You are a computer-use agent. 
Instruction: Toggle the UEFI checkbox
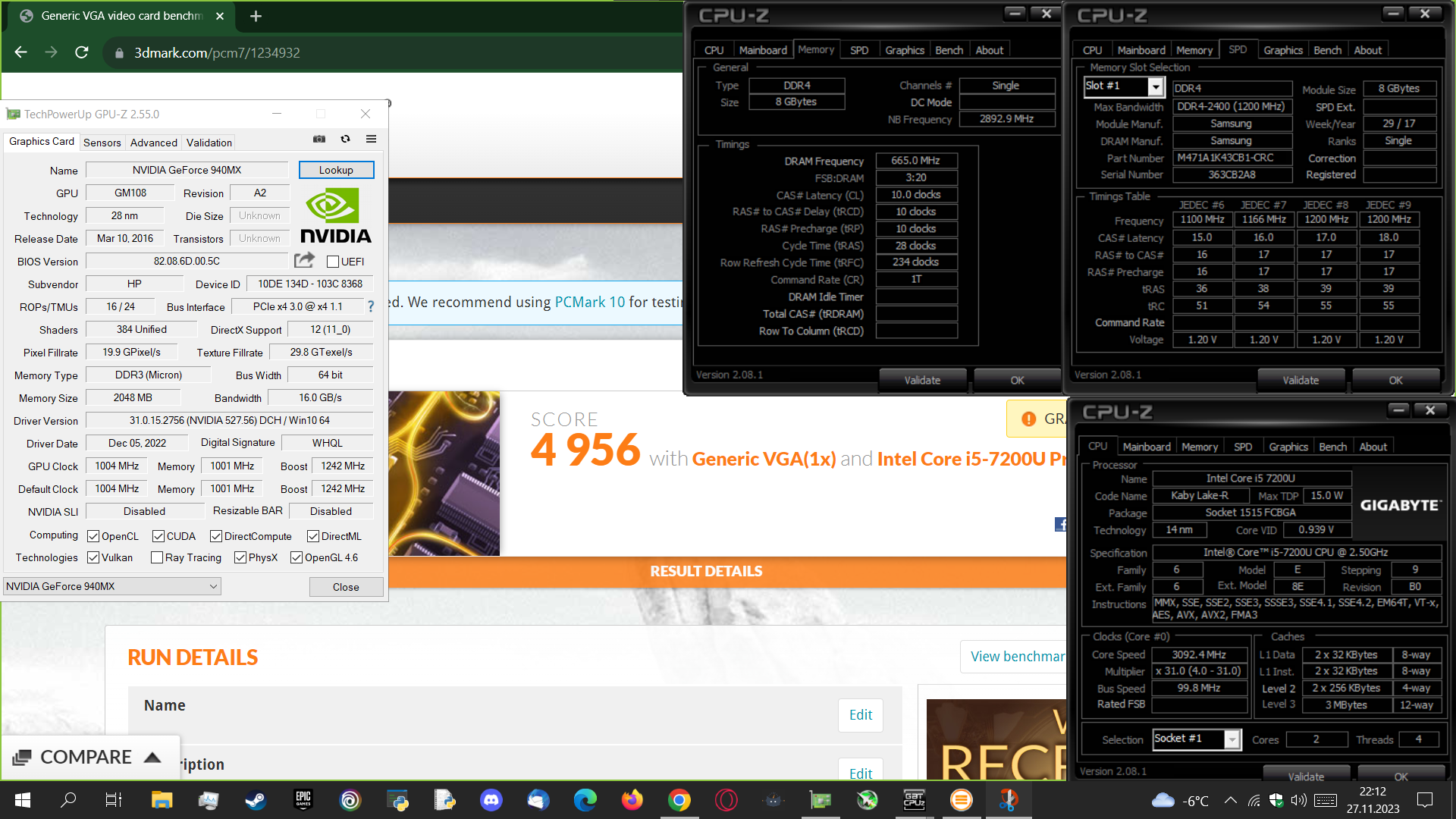333,262
